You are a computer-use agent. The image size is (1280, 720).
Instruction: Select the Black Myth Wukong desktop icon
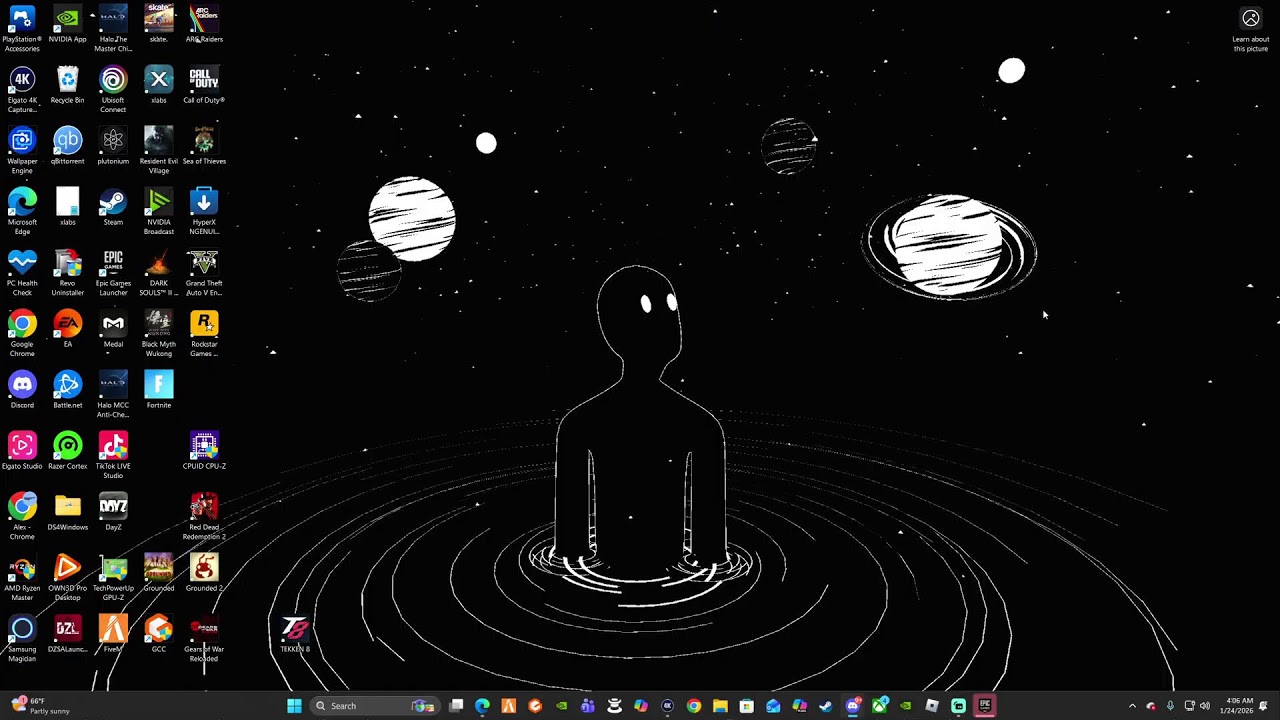(158, 334)
